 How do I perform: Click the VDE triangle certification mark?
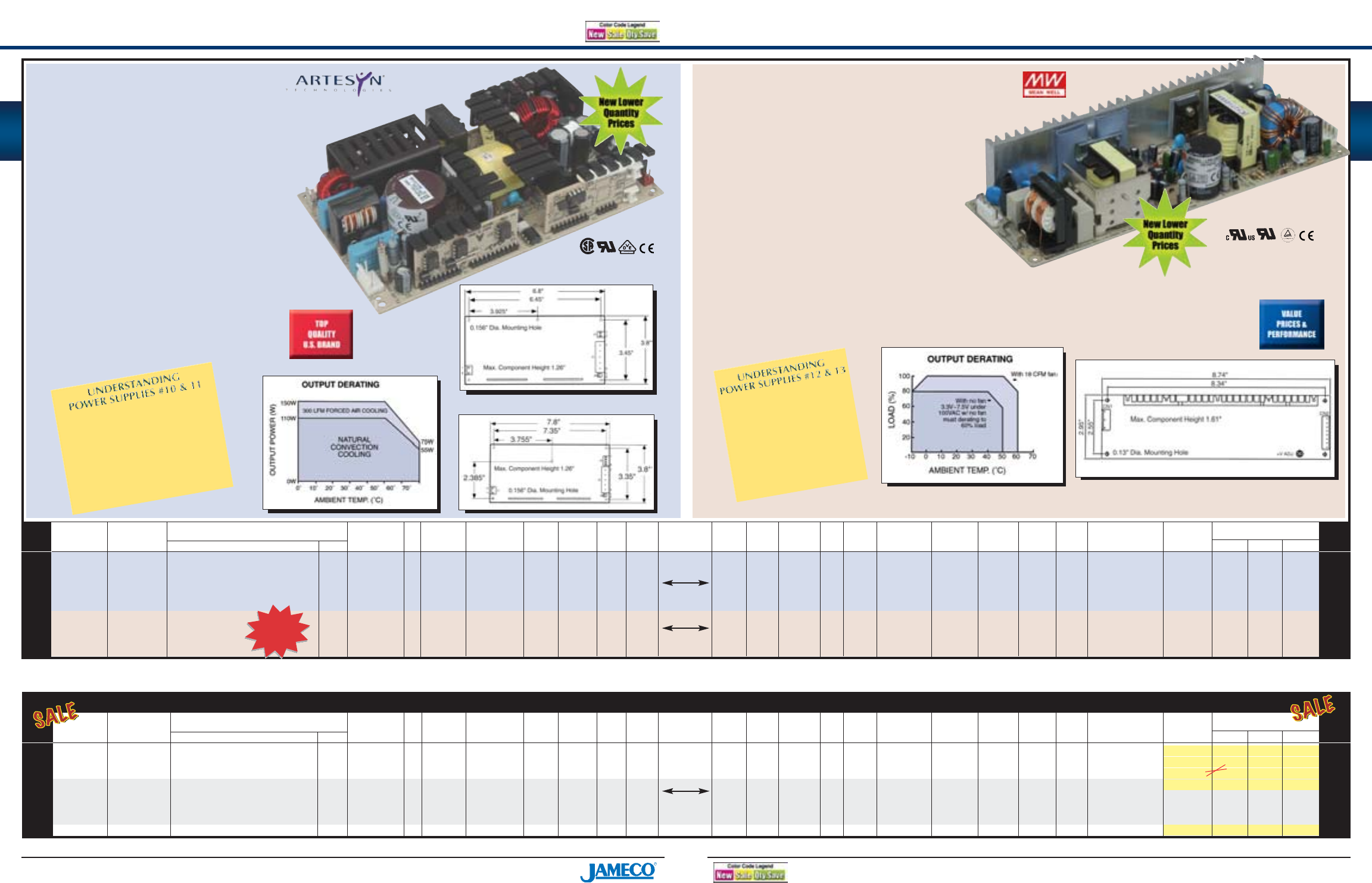[627, 247]
